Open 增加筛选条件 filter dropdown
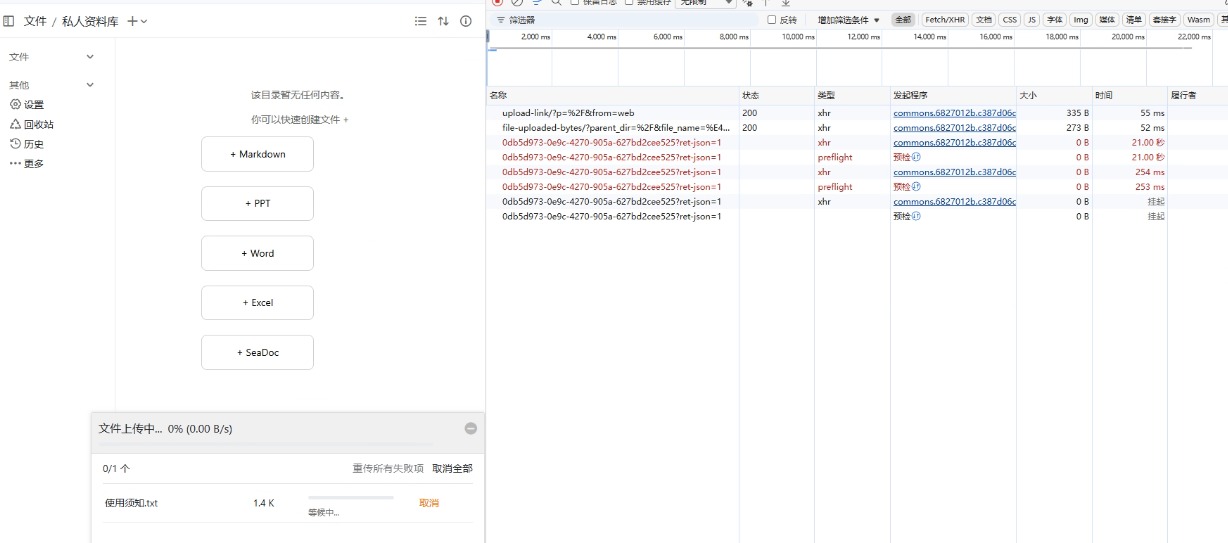 click(848, 20)
